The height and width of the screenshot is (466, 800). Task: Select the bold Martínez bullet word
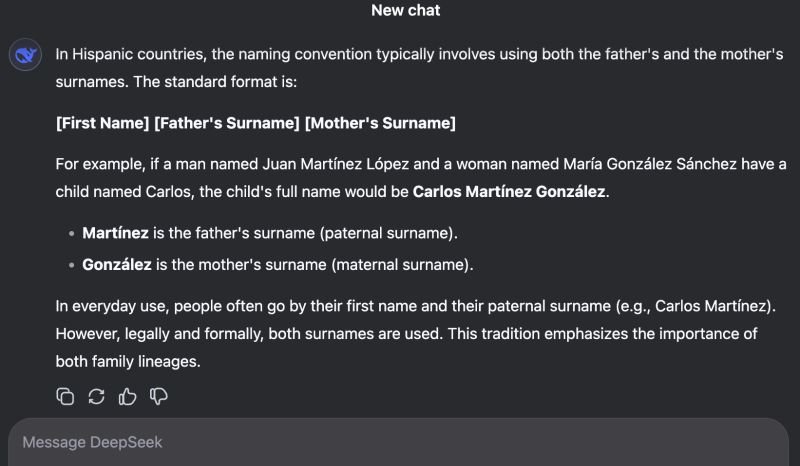[x=115, y=233]
